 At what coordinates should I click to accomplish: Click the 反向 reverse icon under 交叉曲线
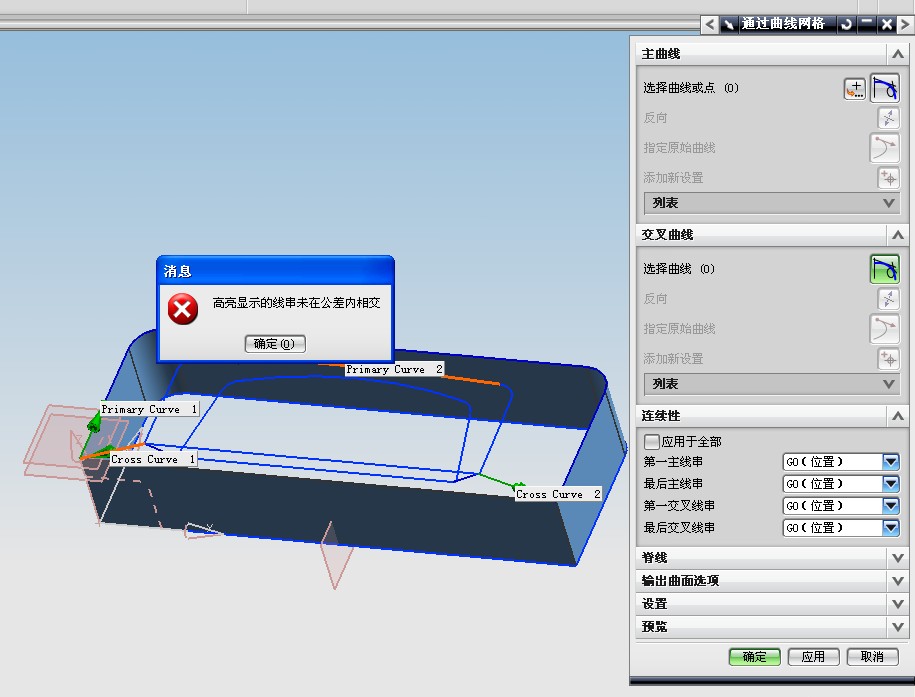885,298
